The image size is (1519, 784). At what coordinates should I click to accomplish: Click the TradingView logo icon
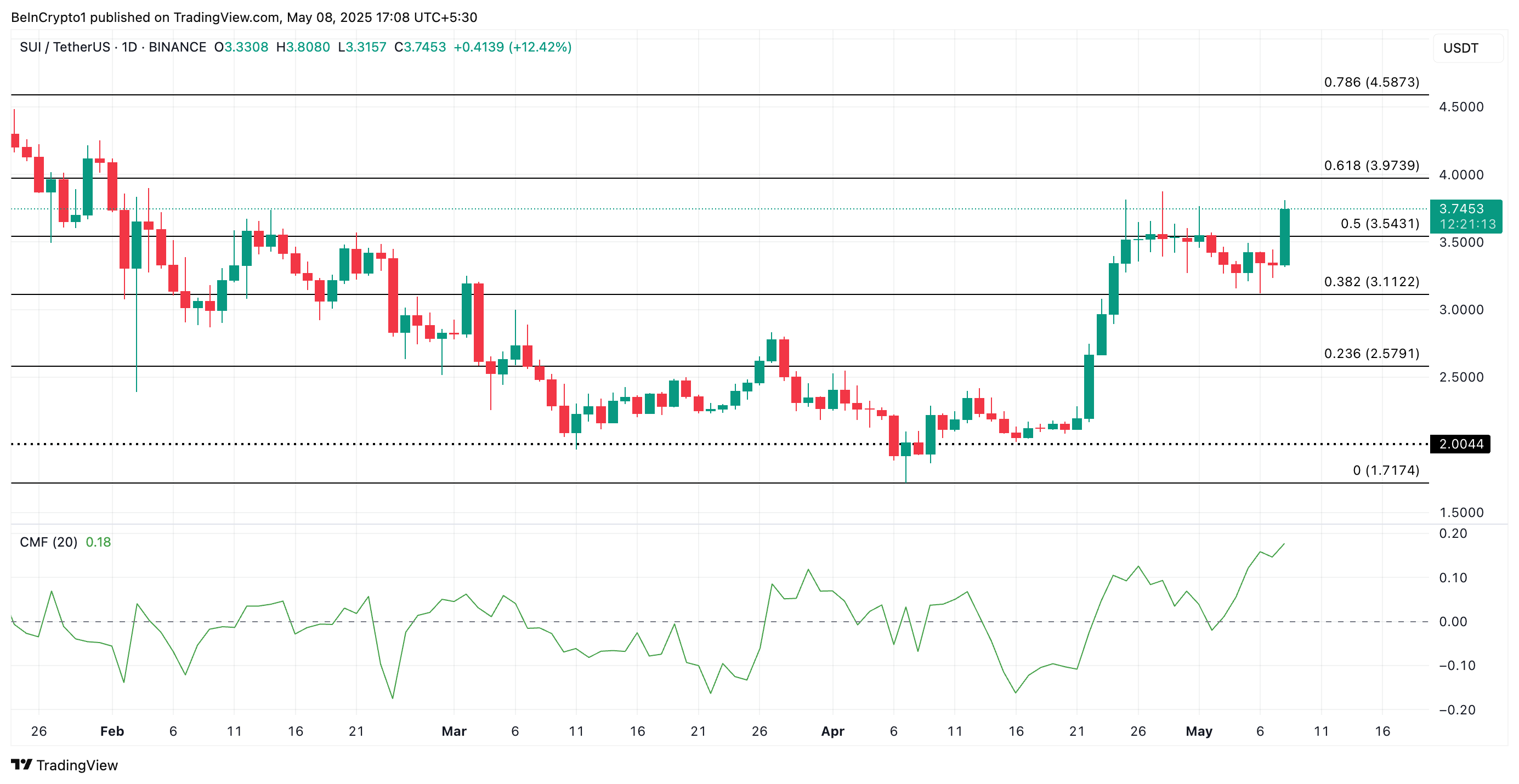(x=21, y=765)
